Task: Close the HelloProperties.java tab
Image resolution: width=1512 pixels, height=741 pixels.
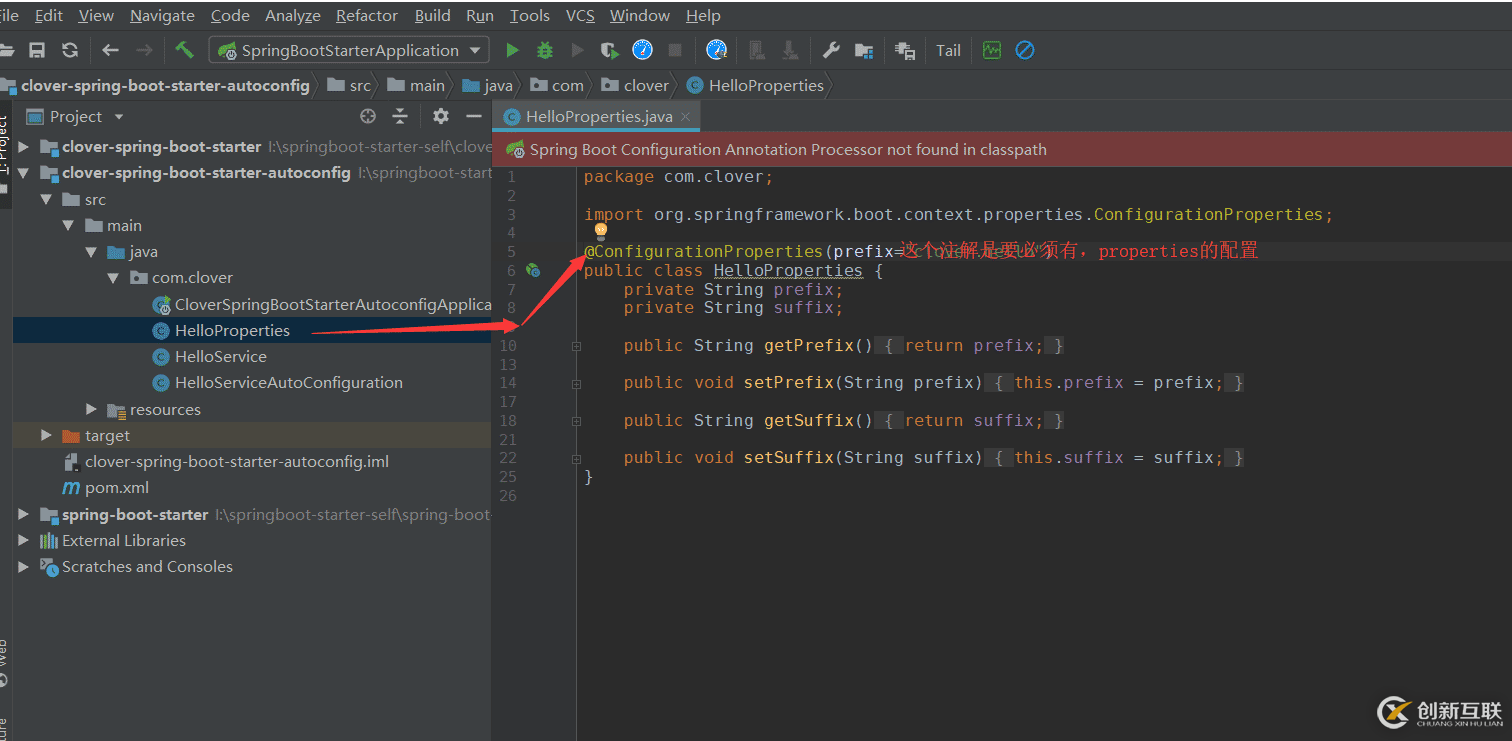Action: [x=686, y=117]
